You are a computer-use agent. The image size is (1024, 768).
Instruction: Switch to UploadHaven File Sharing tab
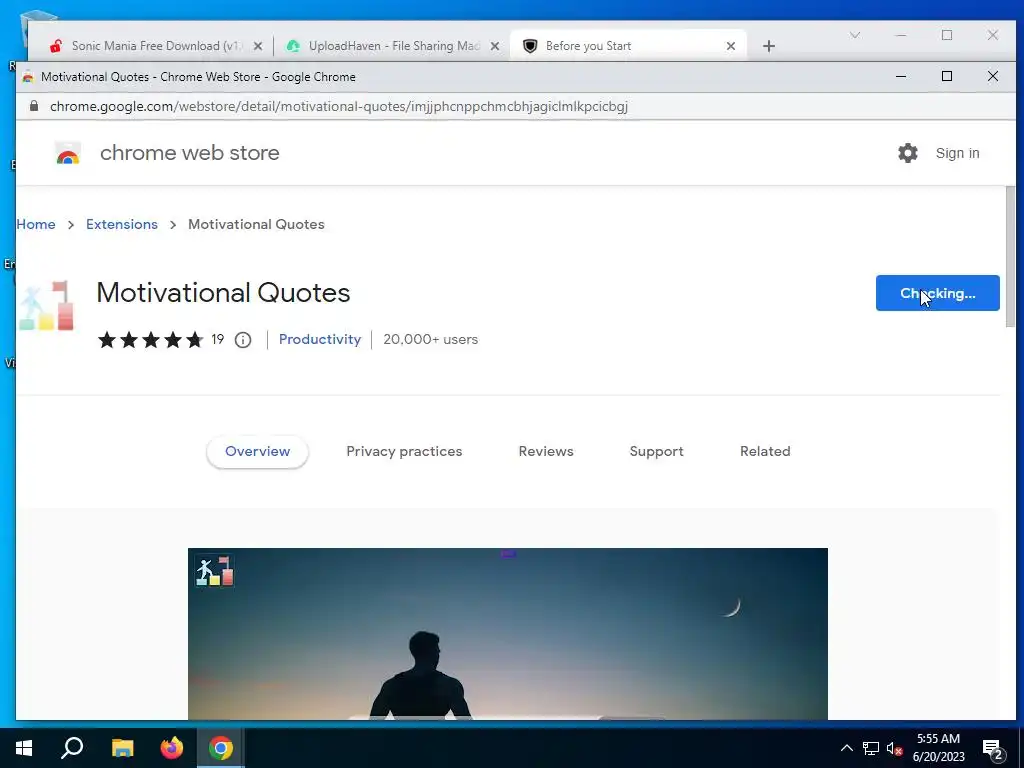coord(394,46)
